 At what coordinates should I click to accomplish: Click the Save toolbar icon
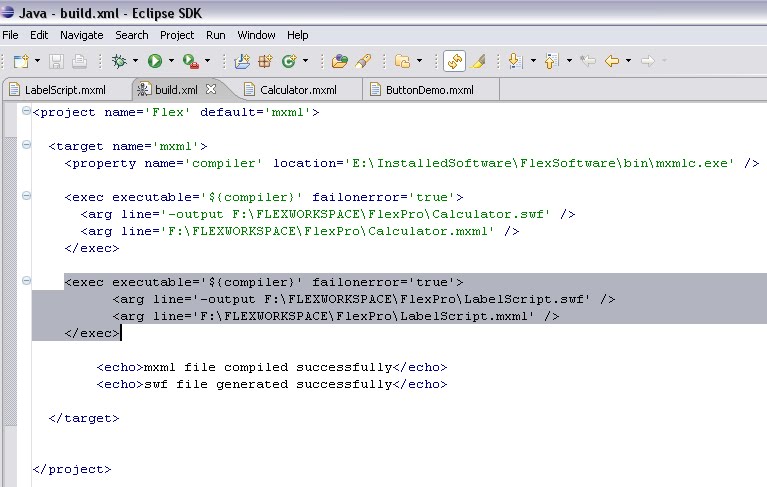pos(56,61)
